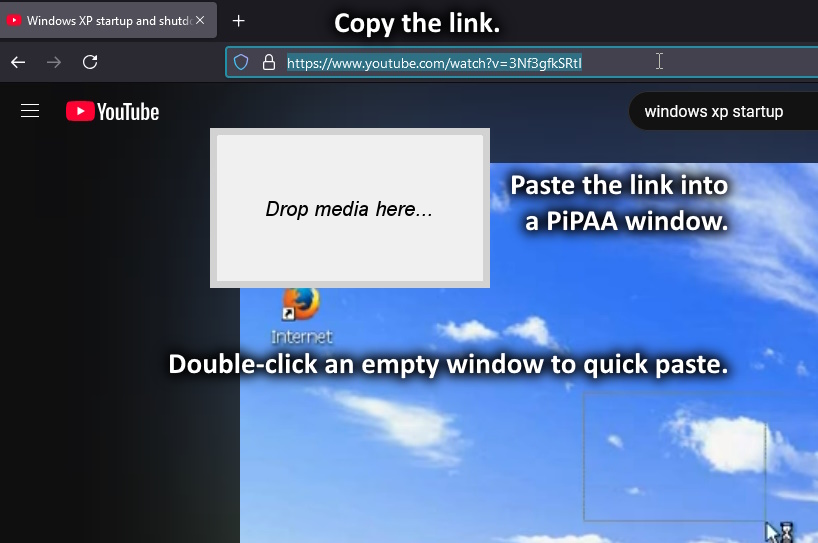818x543 pixels.
Task: Go to the YouTube home logo
Action: coord(112,112)
